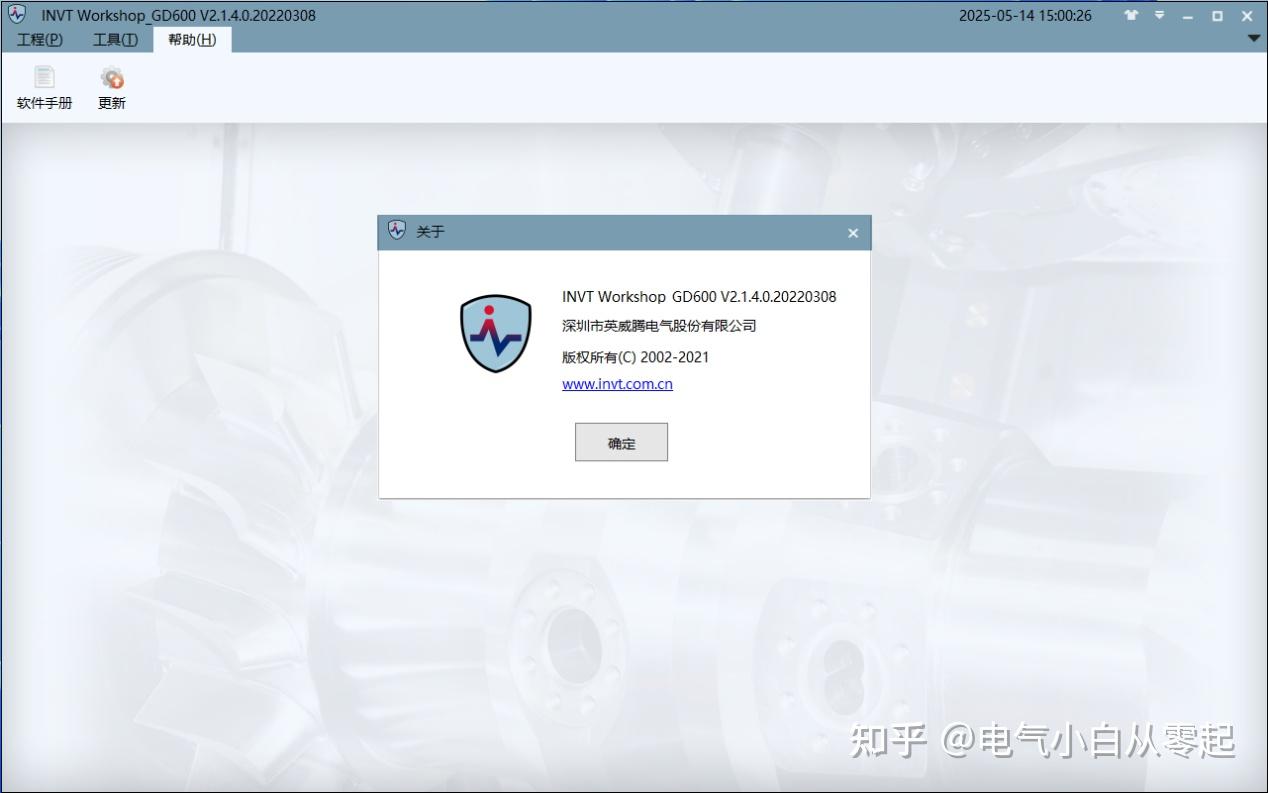Click the shield icon on the 关于 dialog titlebar
Screen dimensions: 1268x793
(395, 231)
